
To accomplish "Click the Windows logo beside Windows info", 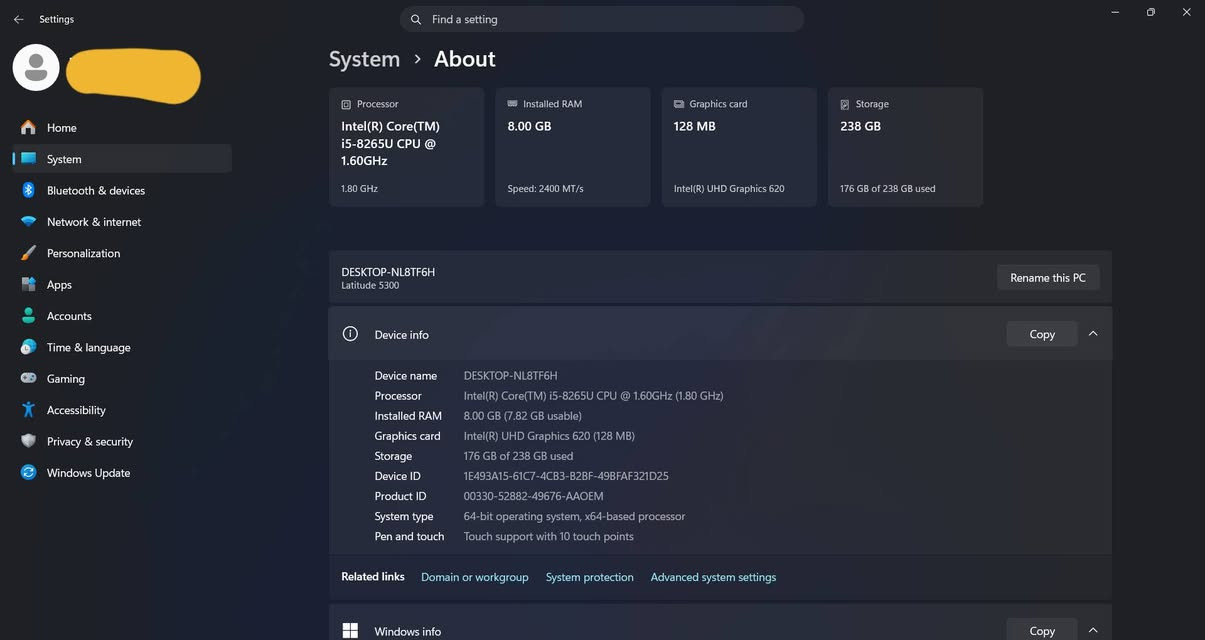I will [350, 631].
